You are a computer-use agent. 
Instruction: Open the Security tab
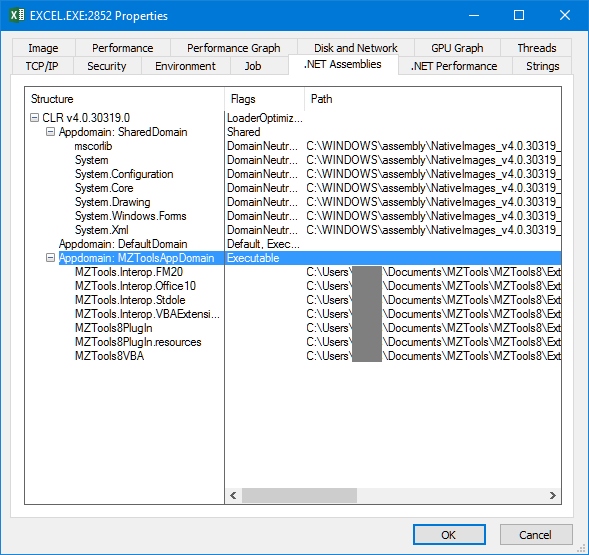107,66
